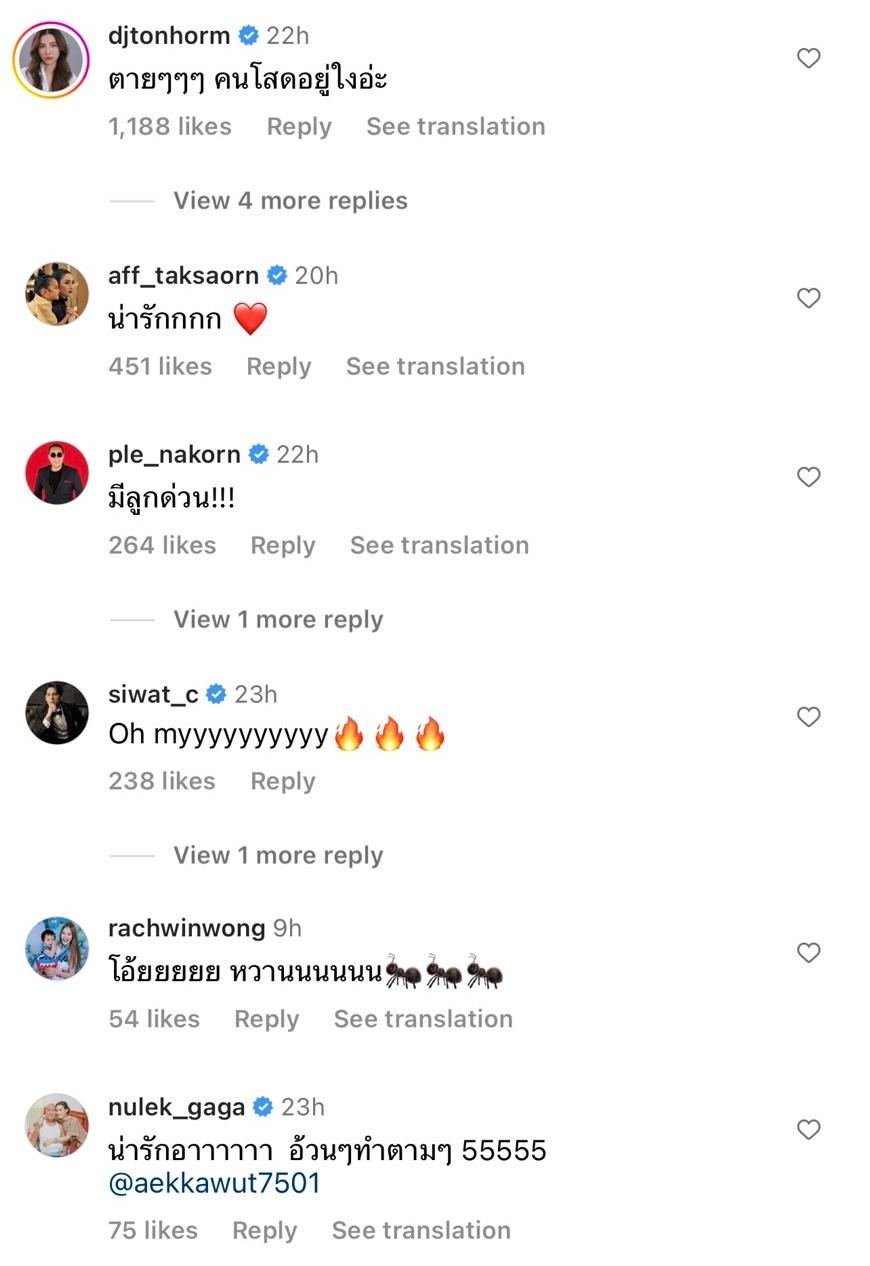
Task: Like the djtonhorm comment with heart icon
Action: click(x=808, y=59)
